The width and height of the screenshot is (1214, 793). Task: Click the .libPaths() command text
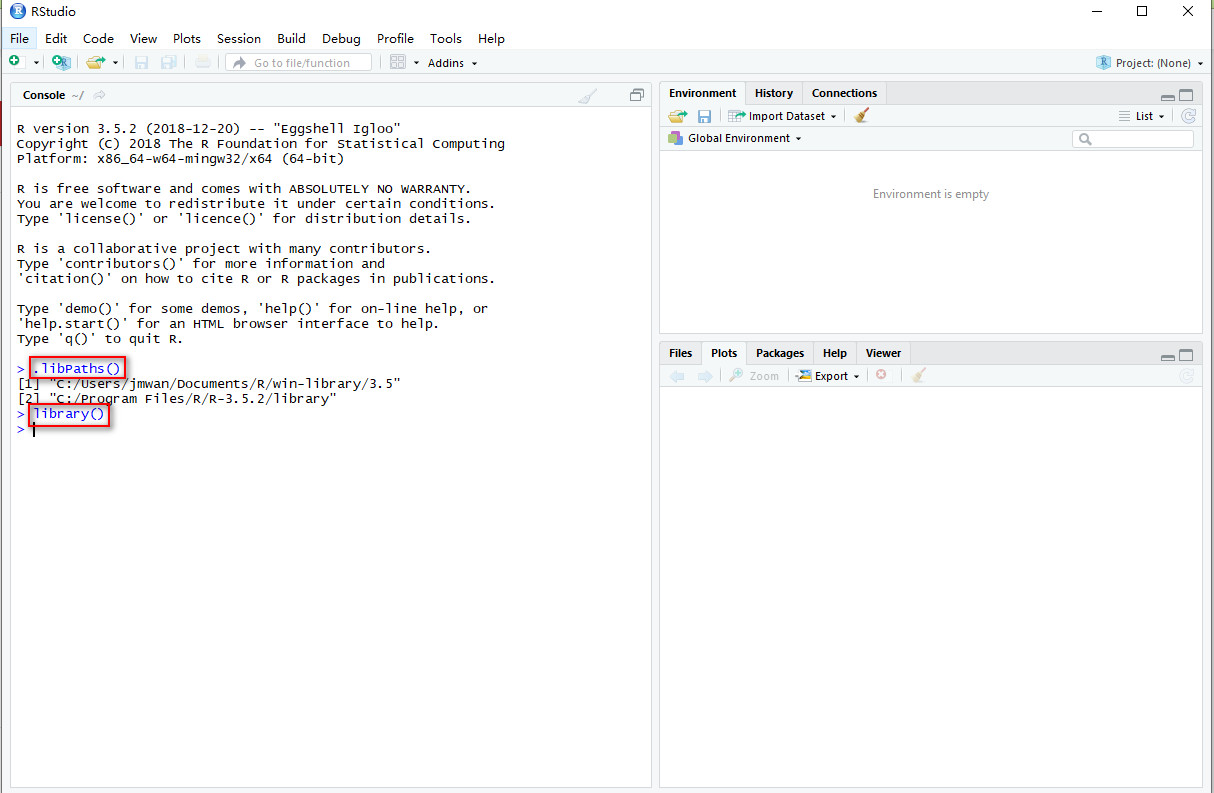(76, 369)
